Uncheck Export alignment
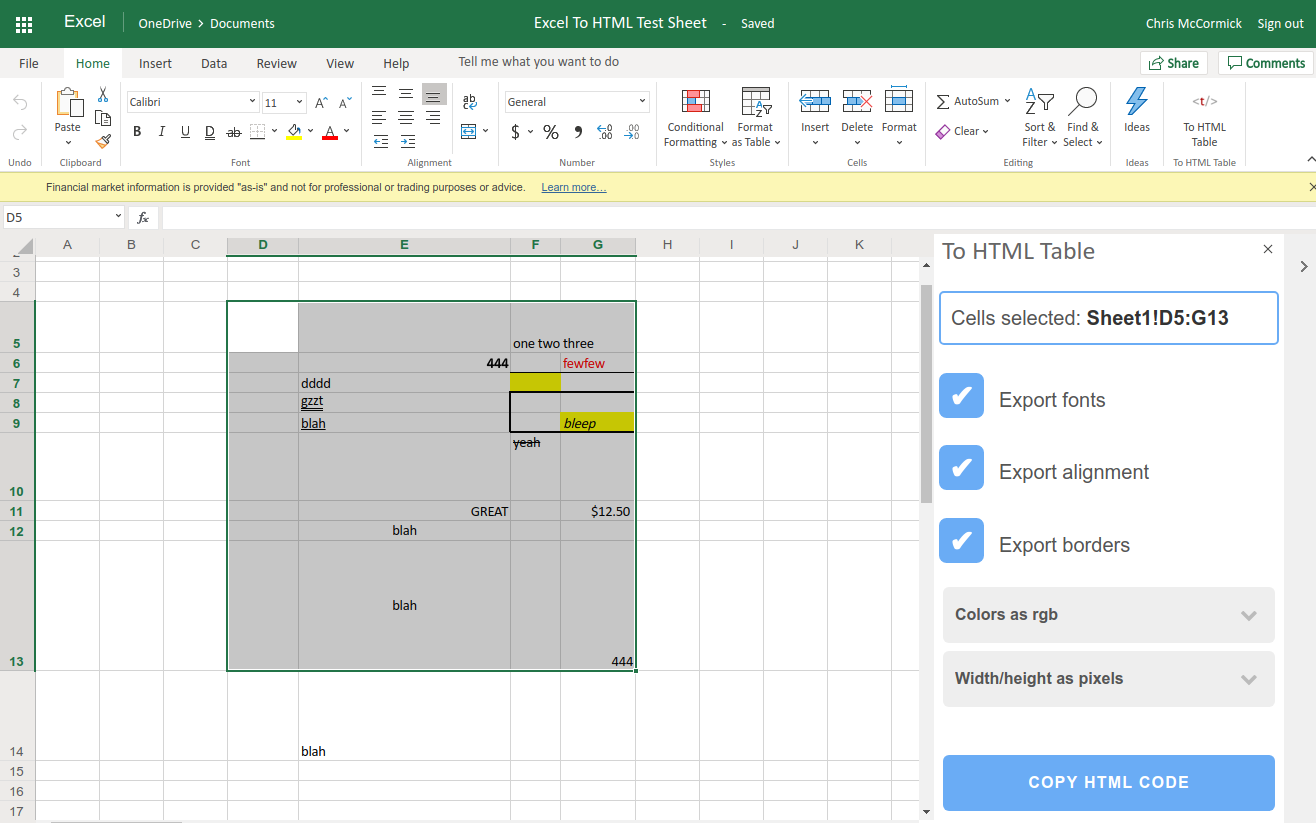This screenshot has height=823, width=1316. (x=961, y=467)
